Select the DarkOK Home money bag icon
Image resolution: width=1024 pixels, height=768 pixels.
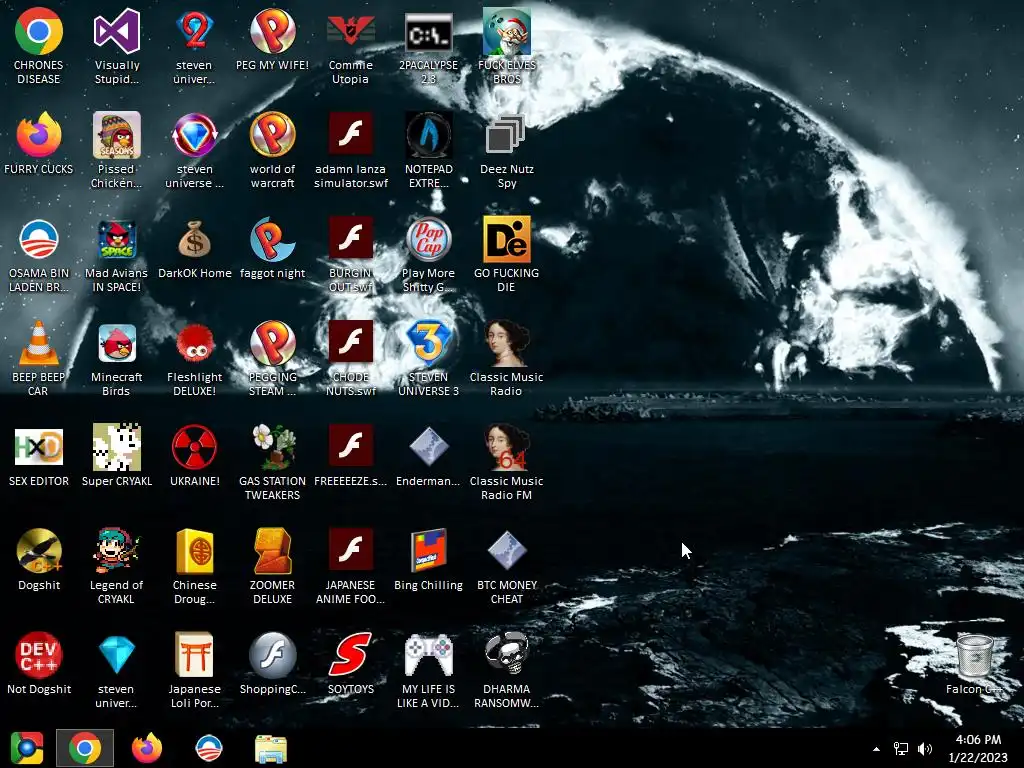(195, 240)
